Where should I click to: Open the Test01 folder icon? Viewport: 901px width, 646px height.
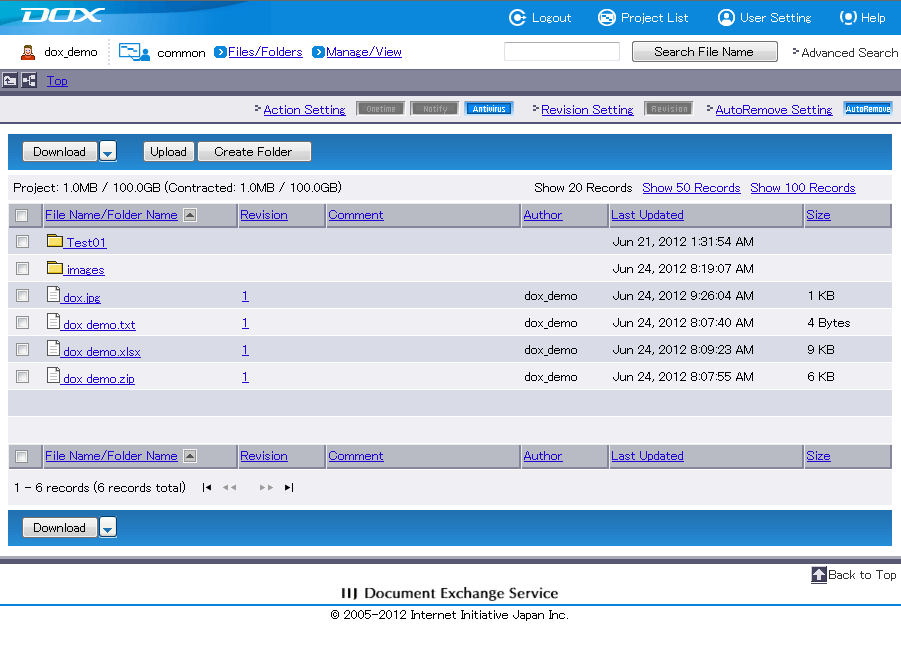[55, 241]
